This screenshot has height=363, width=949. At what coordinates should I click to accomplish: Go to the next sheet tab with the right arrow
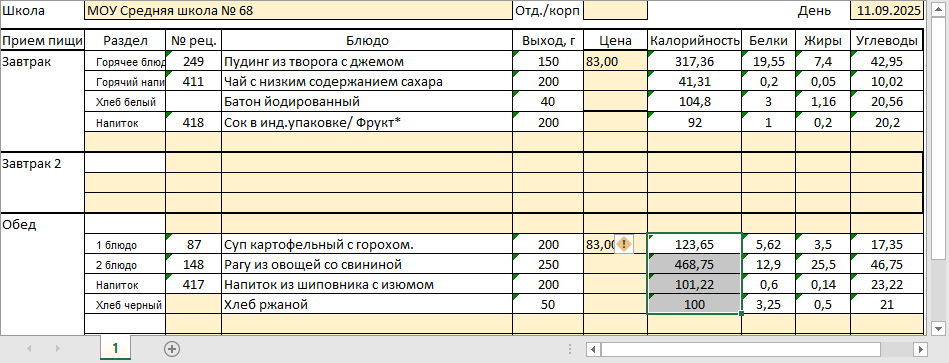[57, 349]
